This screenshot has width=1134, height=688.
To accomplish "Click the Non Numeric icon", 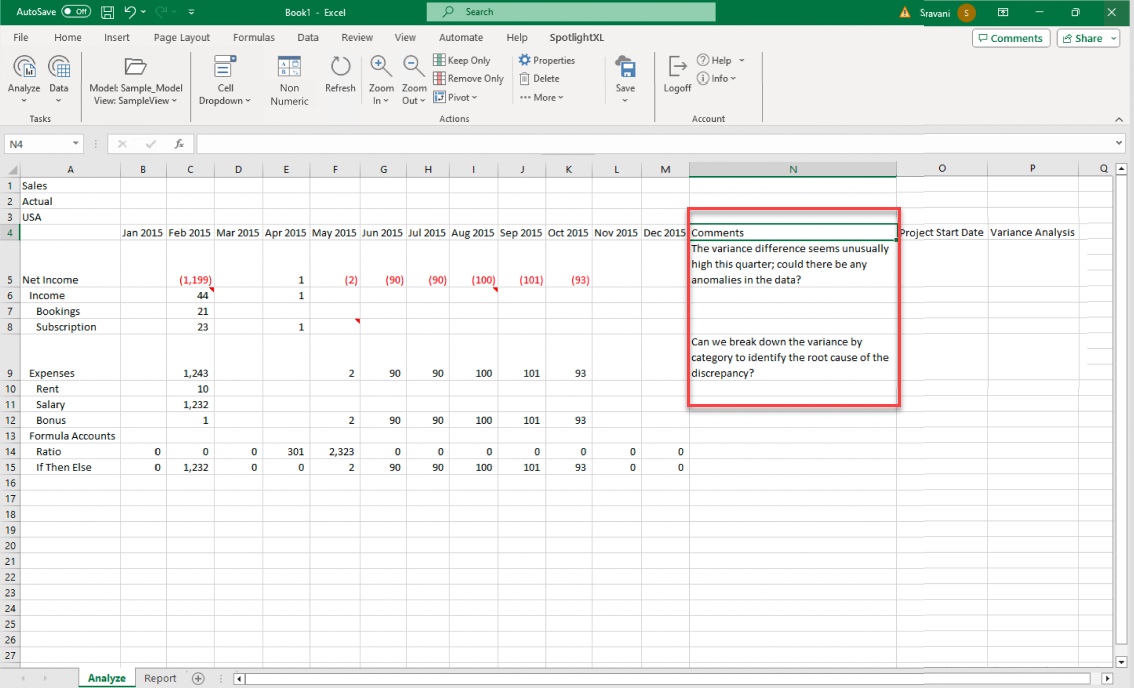I will point(289,67).
